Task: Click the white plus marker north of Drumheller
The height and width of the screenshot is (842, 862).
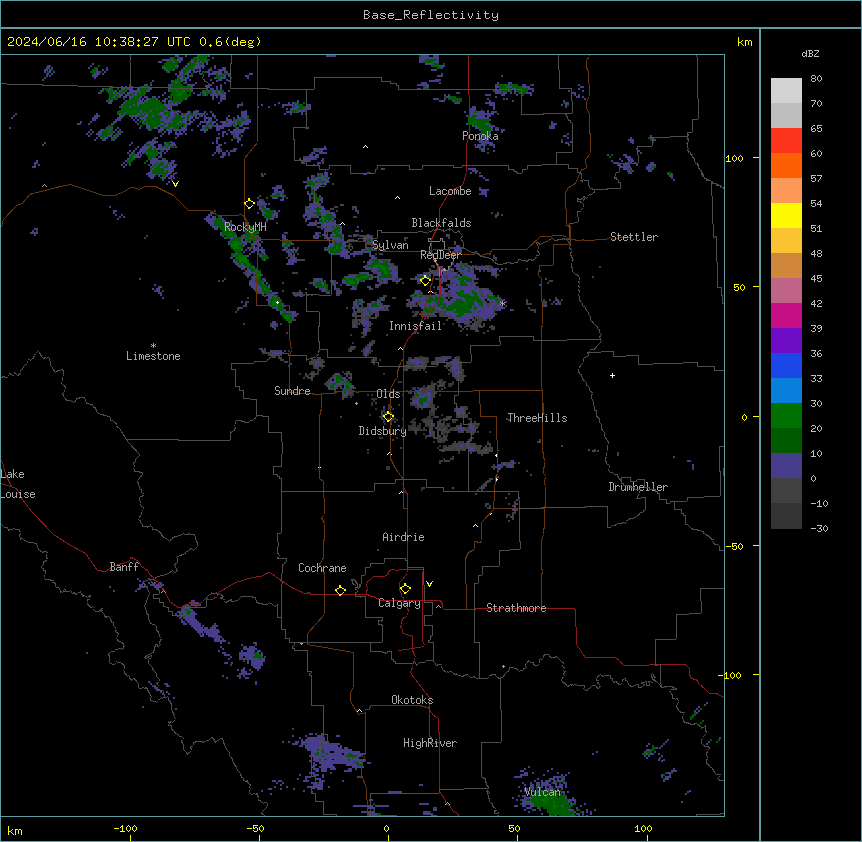Action: tap(612, 375)
